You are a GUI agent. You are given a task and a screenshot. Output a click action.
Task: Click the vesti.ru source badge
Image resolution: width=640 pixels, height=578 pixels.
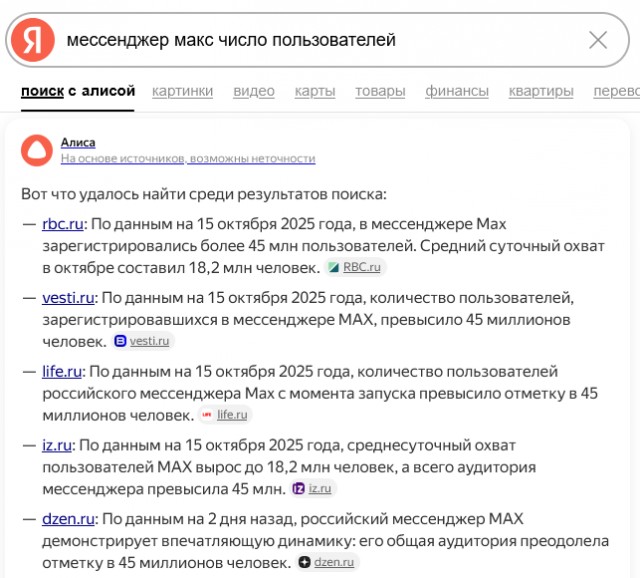pyautogui.click(x=143, y=341)
